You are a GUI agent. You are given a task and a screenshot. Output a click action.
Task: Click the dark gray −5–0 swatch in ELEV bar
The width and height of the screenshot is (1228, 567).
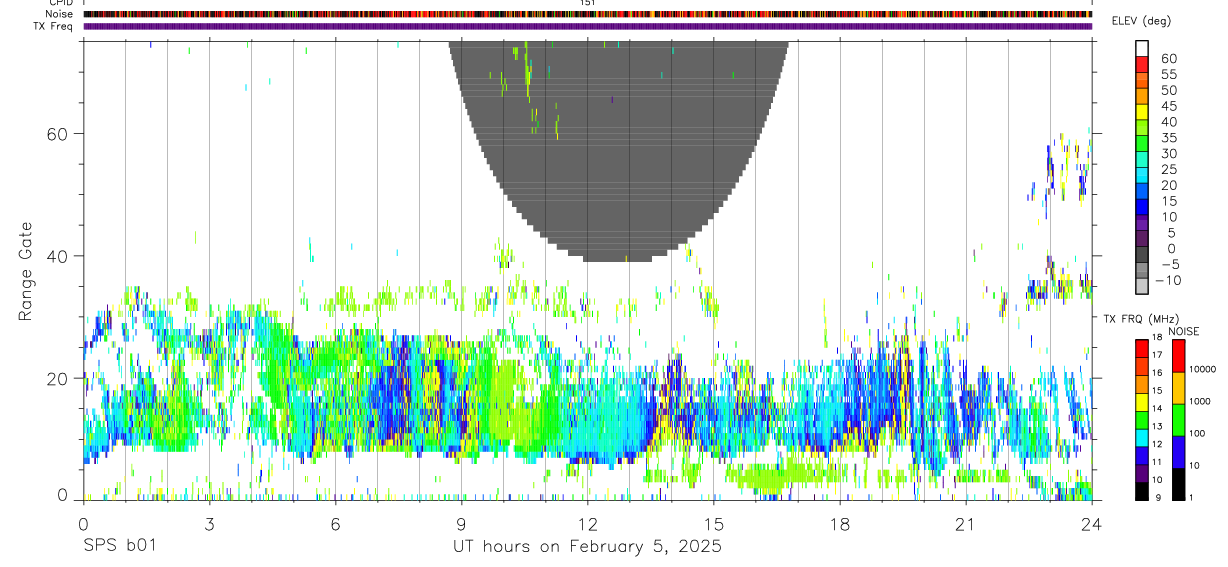(x=1142, y=255)
